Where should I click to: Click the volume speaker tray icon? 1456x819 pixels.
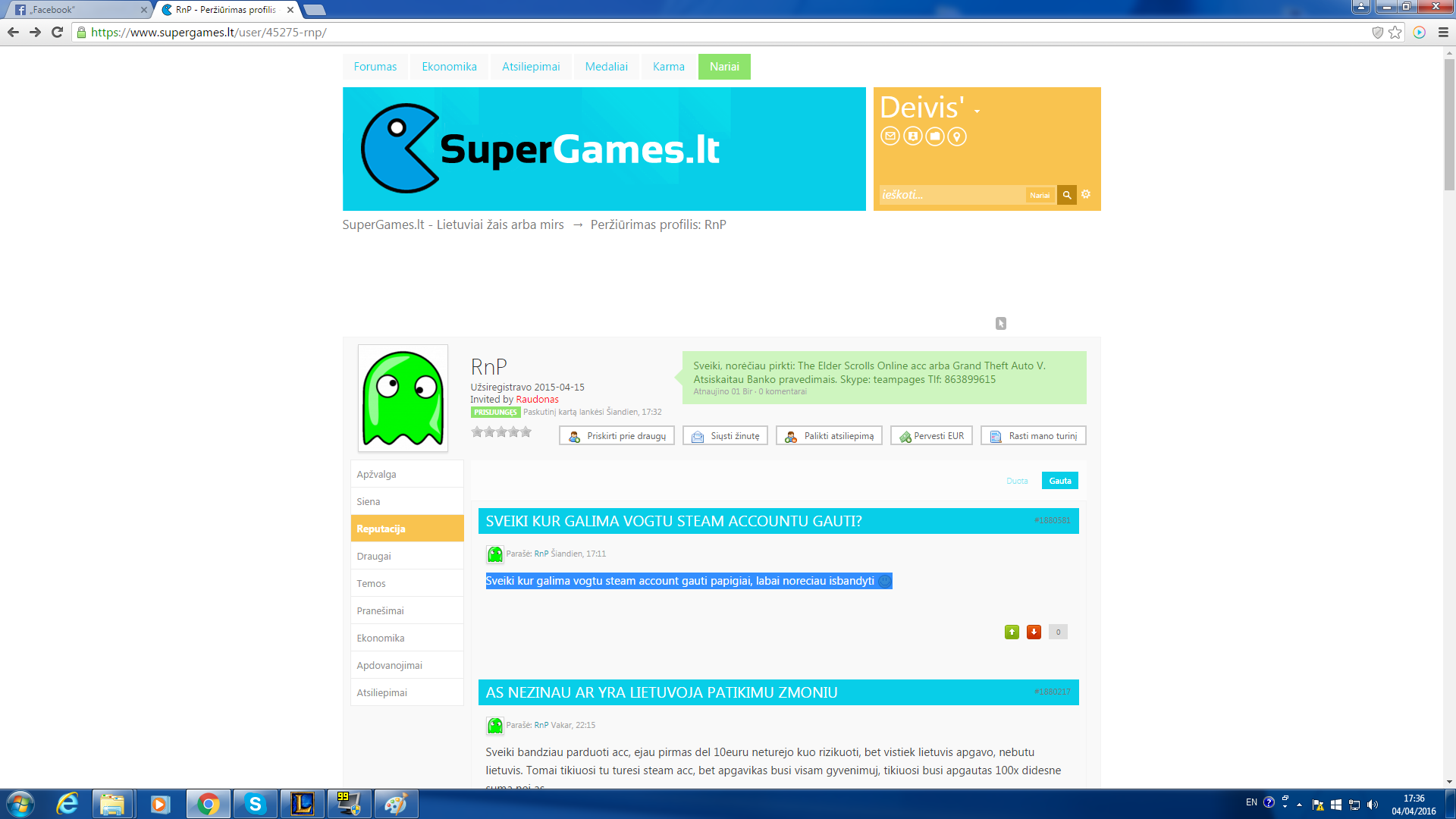tap(1373, 805)
